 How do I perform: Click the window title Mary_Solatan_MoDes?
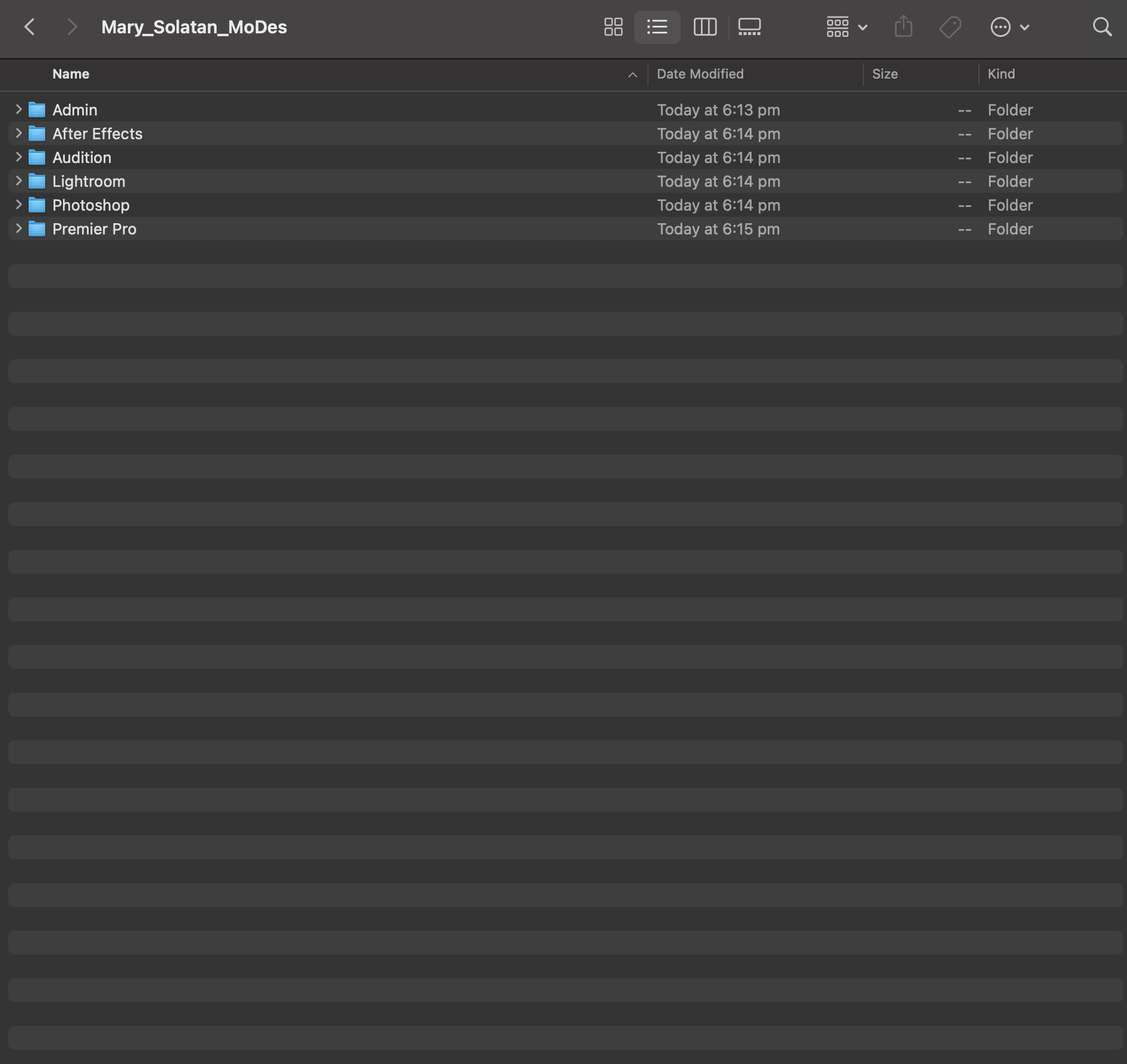coord(194,27)
